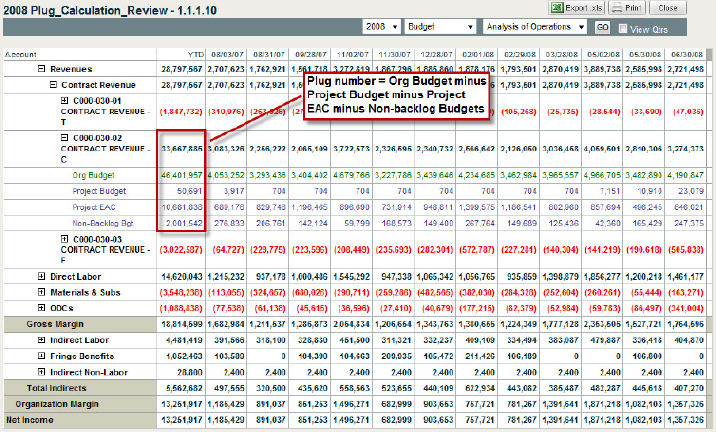Click the Export .xls Excel icon

[559, 7]
